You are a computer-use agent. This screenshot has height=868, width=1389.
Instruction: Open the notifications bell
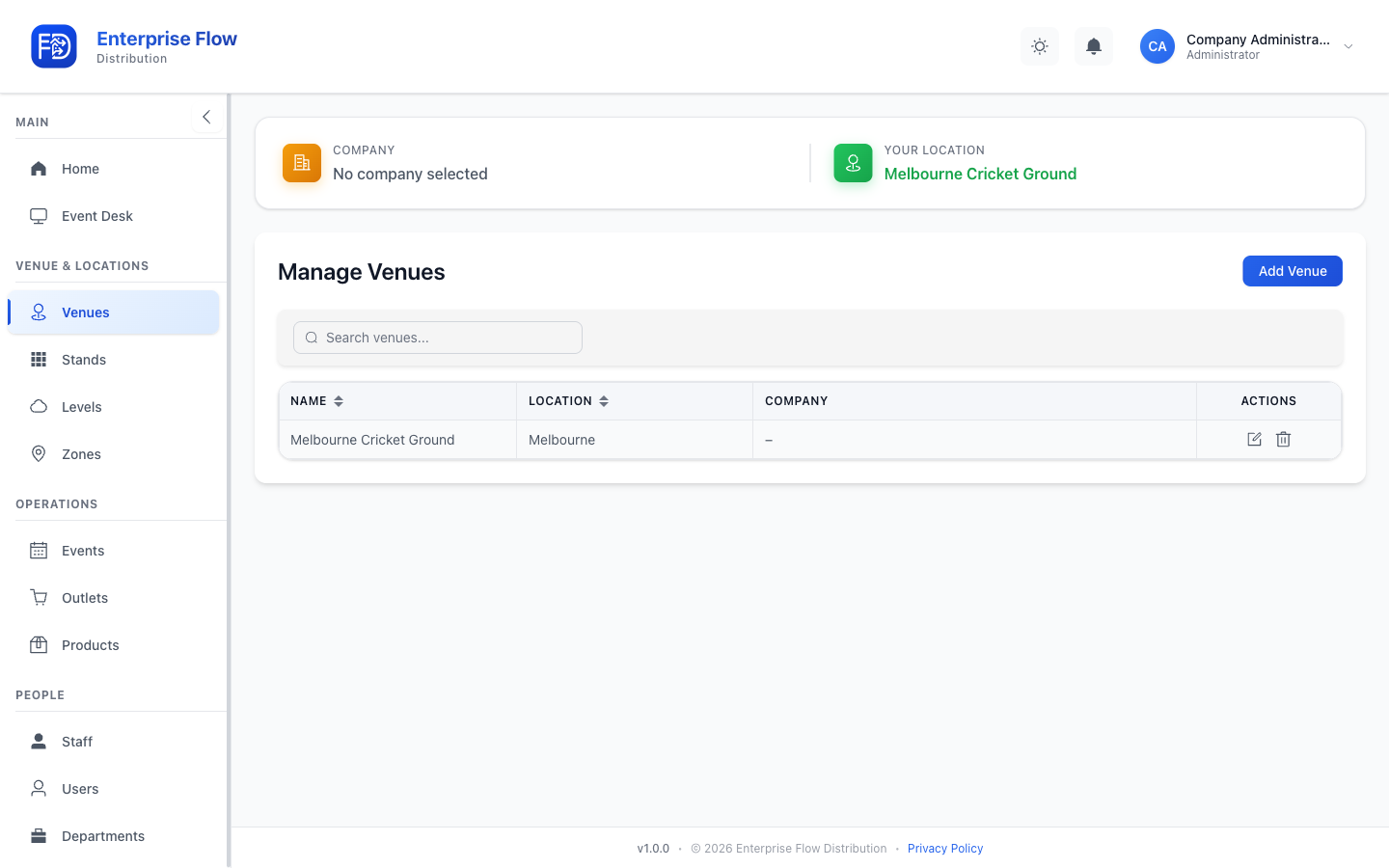1094,46
